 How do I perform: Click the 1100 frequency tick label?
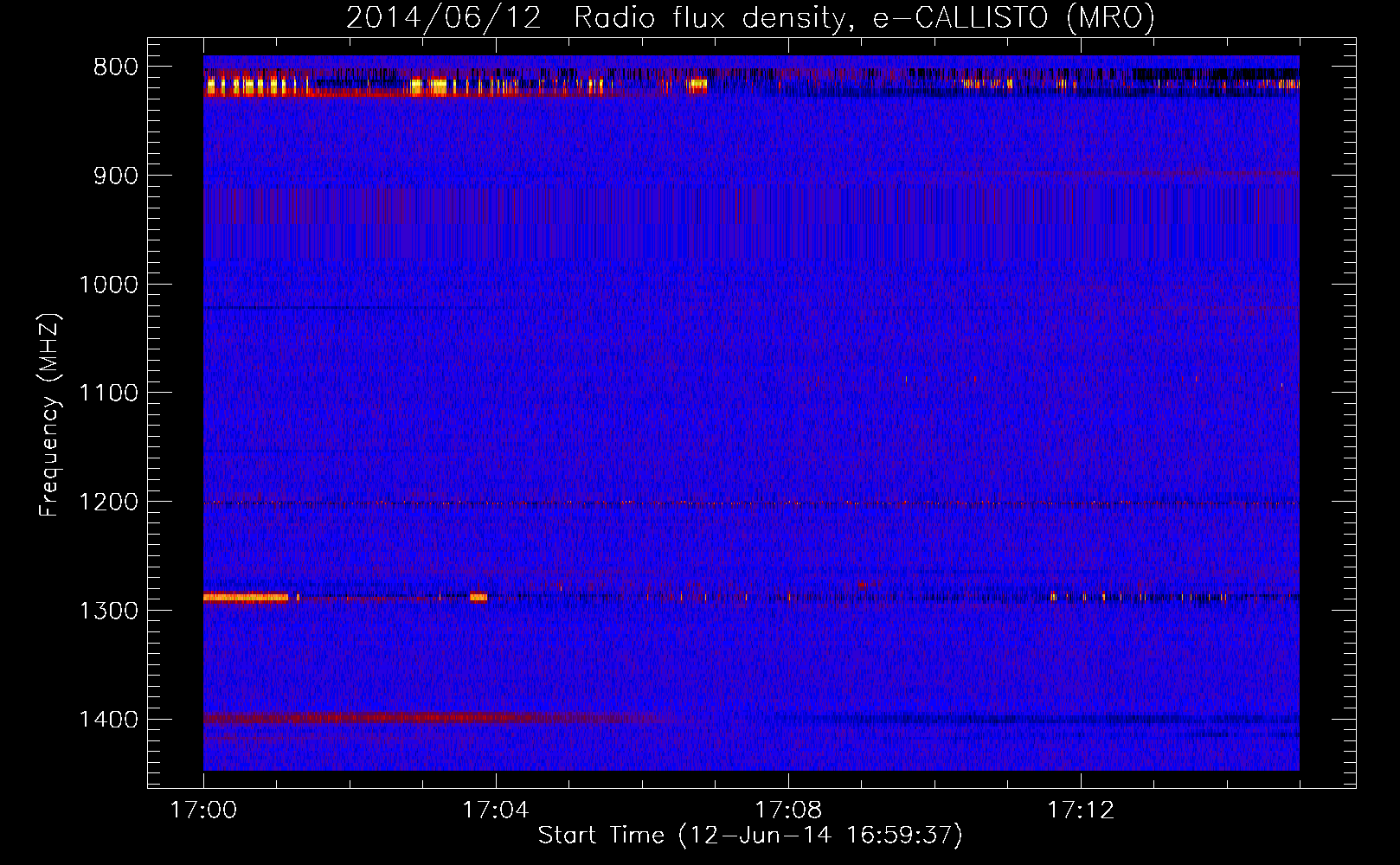click(x=108, y=394)
